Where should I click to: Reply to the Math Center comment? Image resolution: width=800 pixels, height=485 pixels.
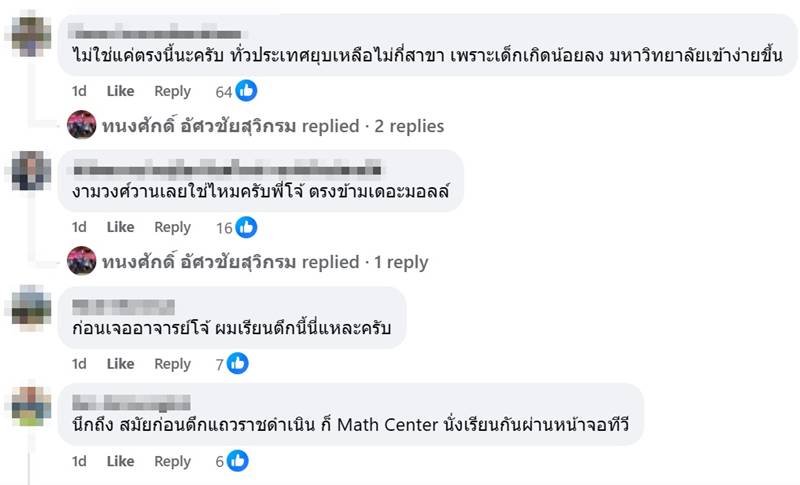pos(172,461)
